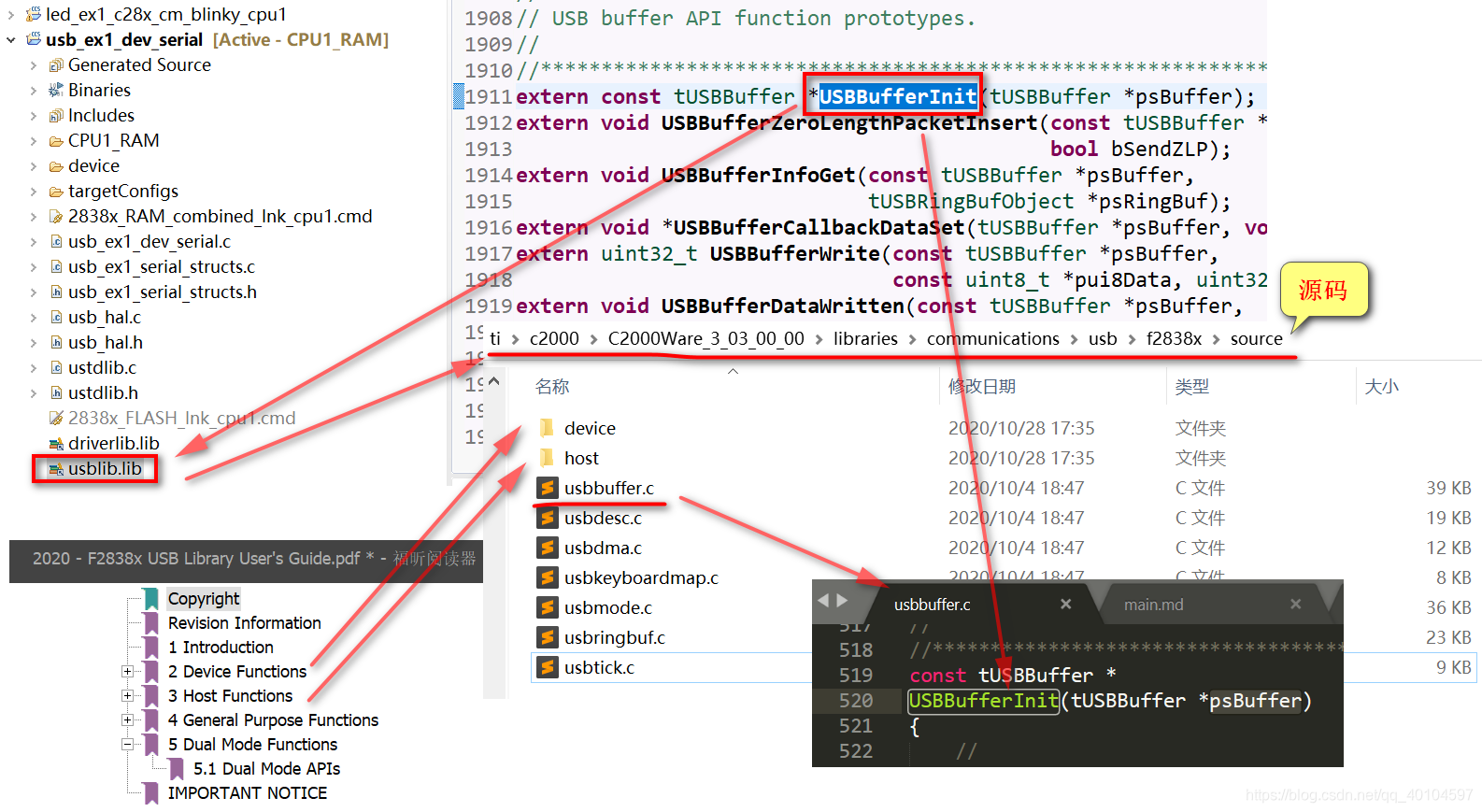The width and height of the screenshot is (1482, 812).
Task: Sort by 名称 column header
Action: 552,386
